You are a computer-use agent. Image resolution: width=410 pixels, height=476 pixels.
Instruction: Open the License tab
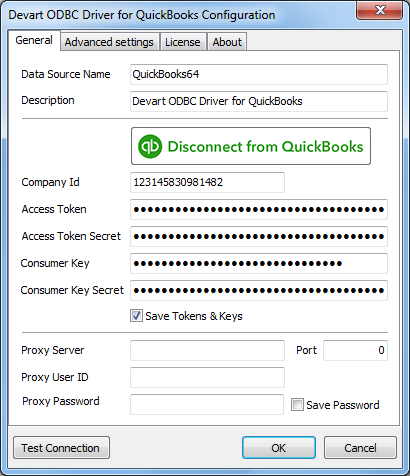click(183, 42)
